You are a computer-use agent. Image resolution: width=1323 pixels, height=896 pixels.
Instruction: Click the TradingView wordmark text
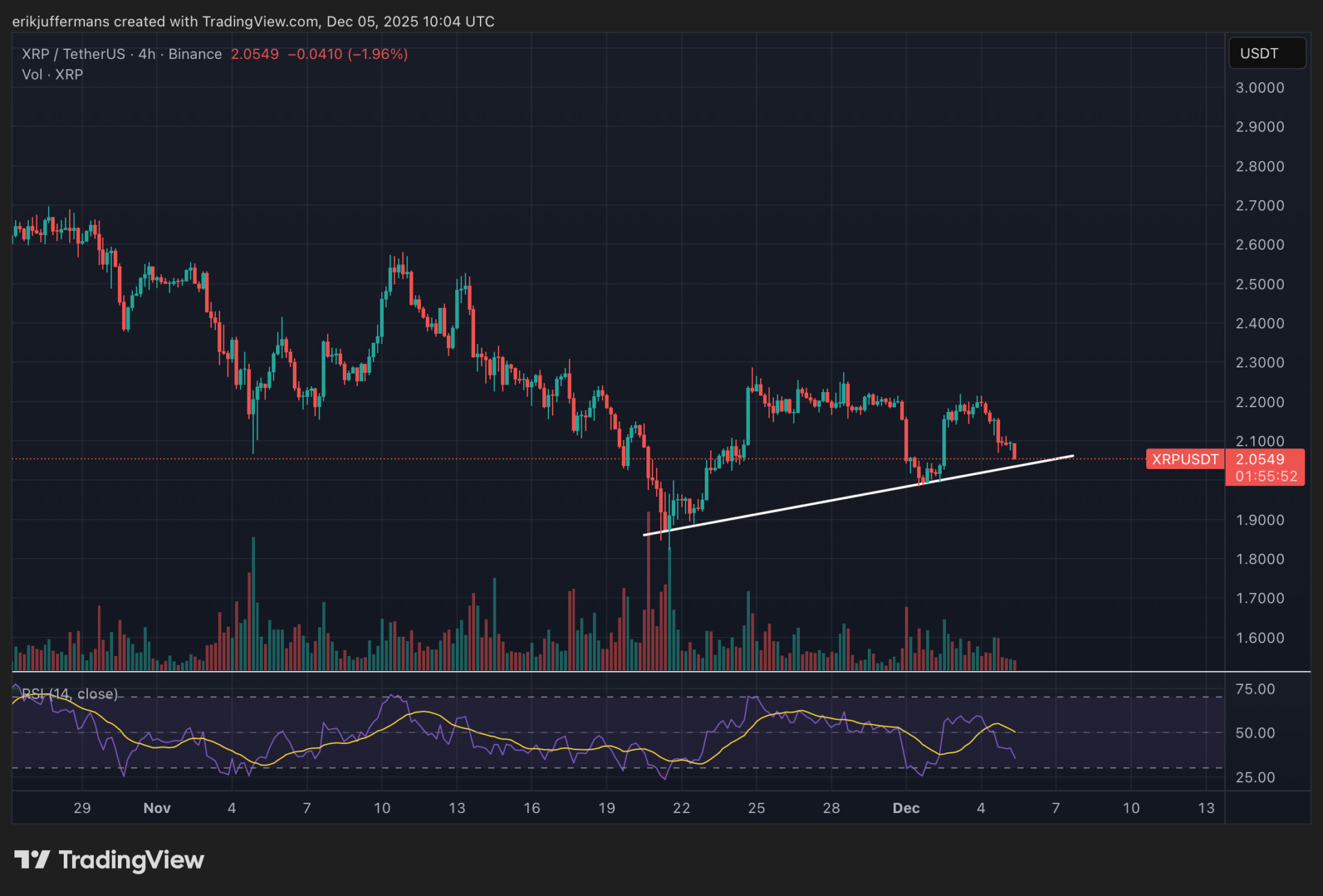[131, 860]
